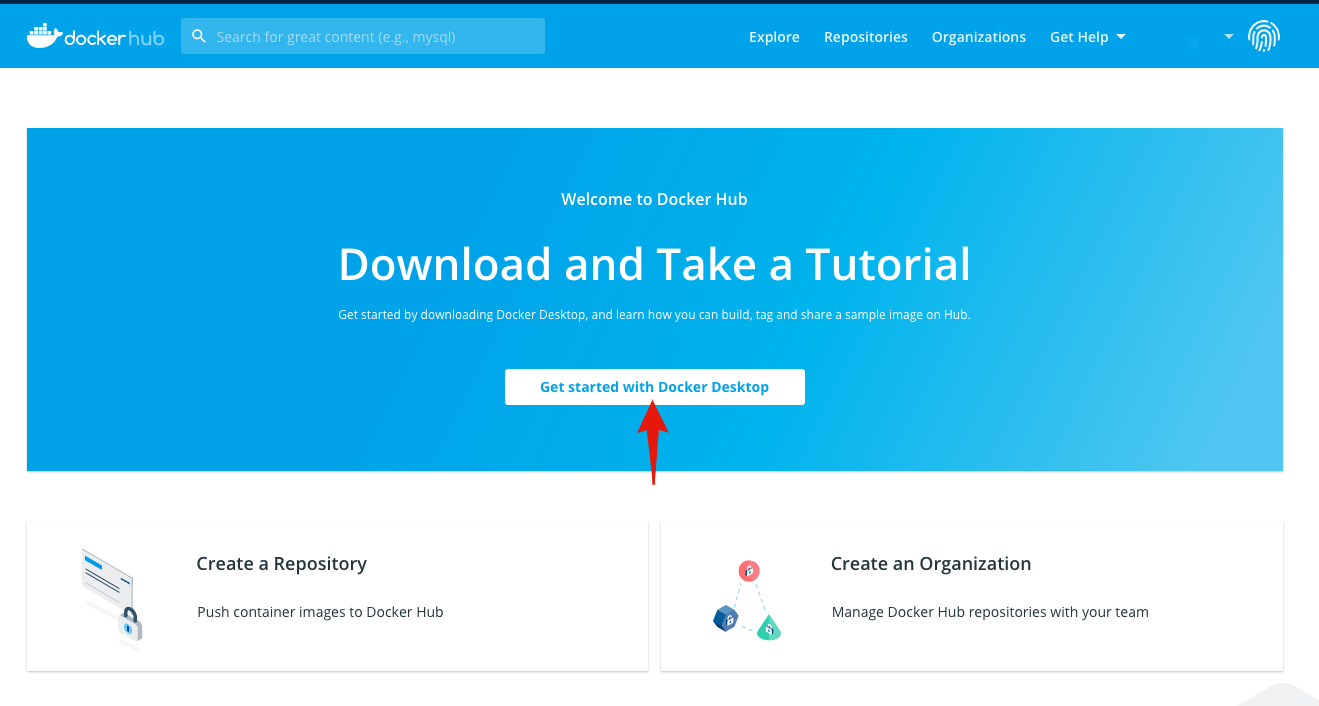Open the Repositories menu item
Image resolution: width=1319 pixels, height=706 pixels.
(866, 37)
